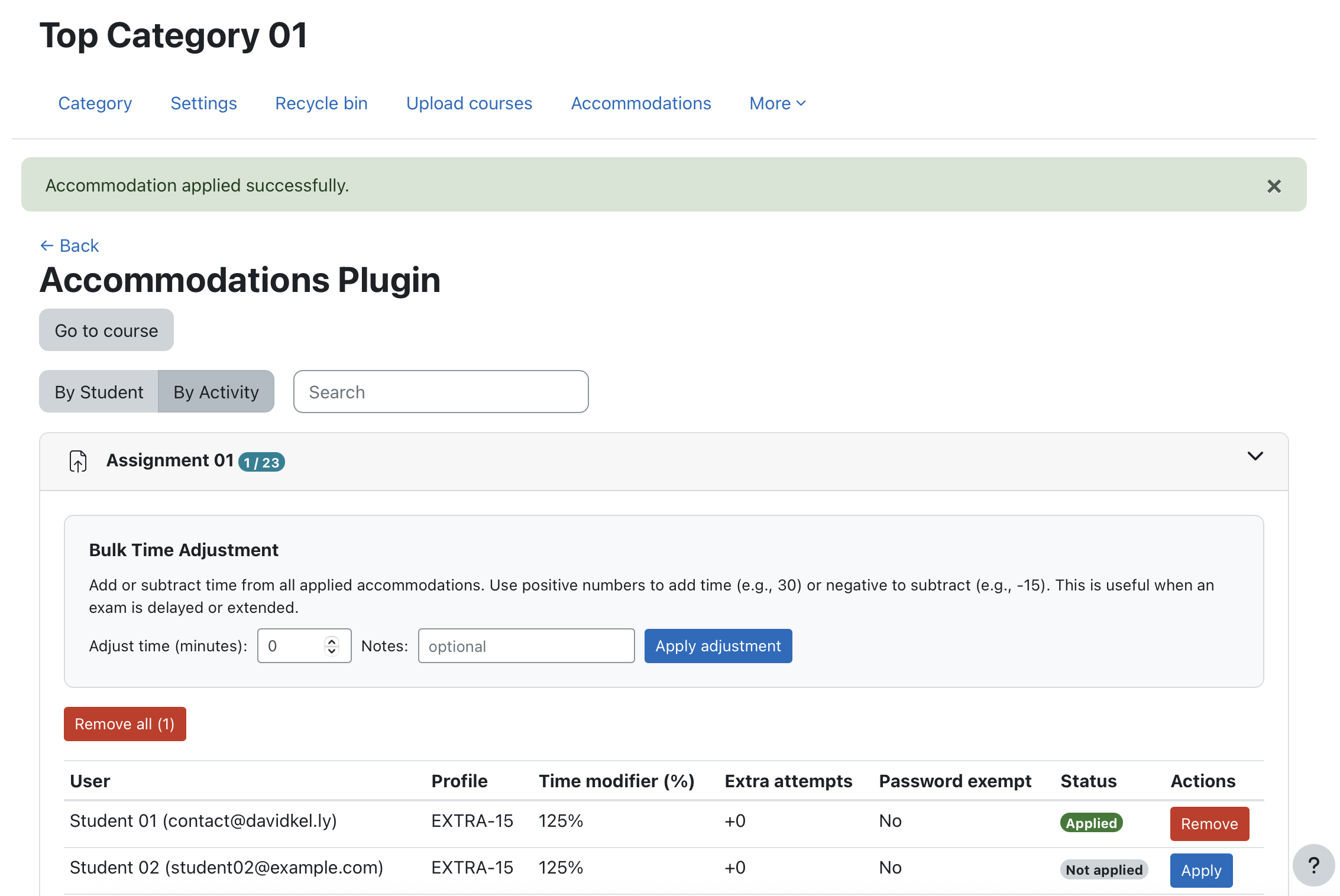Image resolution: width=1340 pixels, height=896 pixels.
Task: Switch to Upload courses tab
Action: [x=469, y=103]
